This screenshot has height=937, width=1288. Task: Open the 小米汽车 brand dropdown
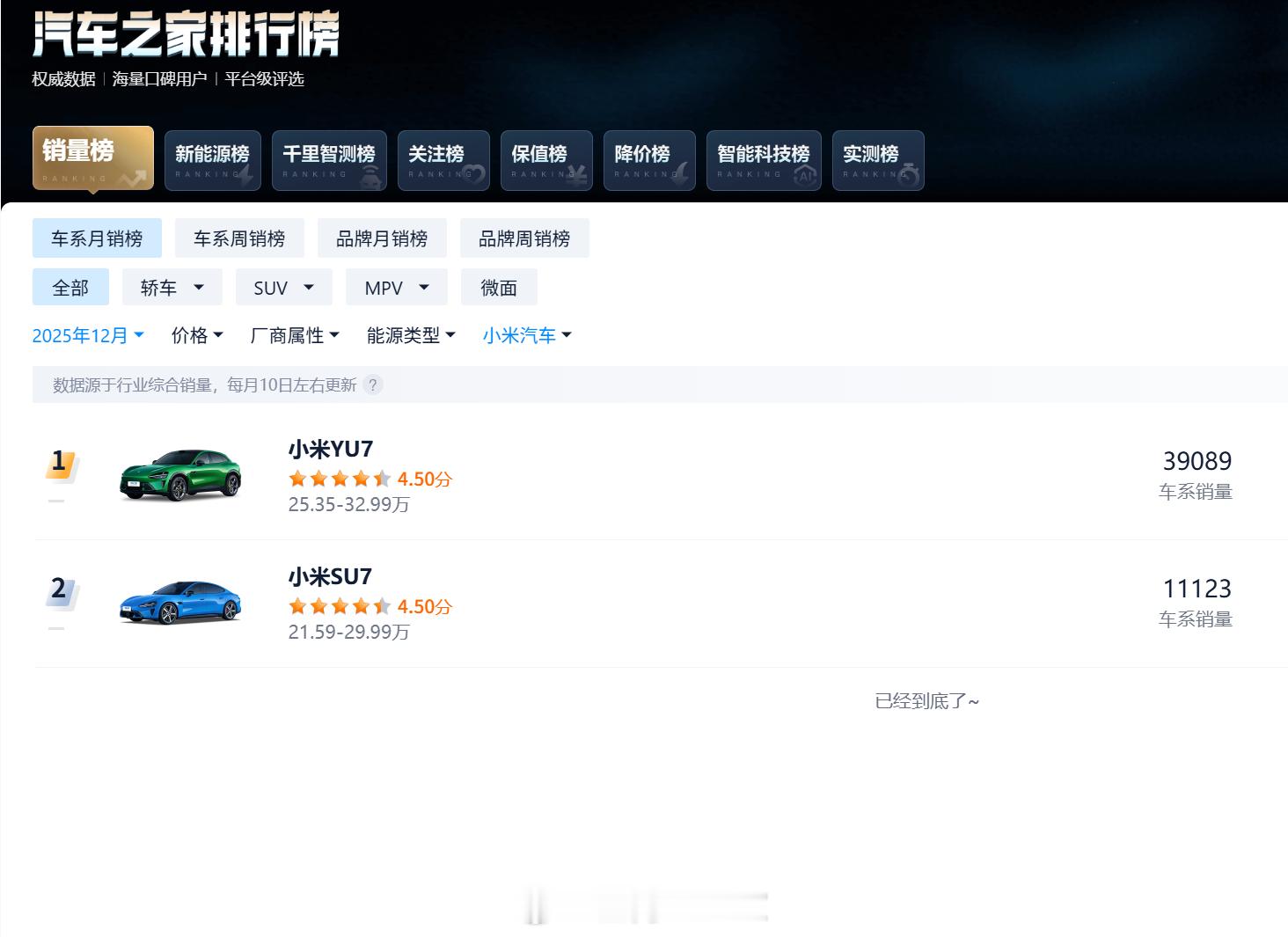pyautogui.click(x=527, y=335)
